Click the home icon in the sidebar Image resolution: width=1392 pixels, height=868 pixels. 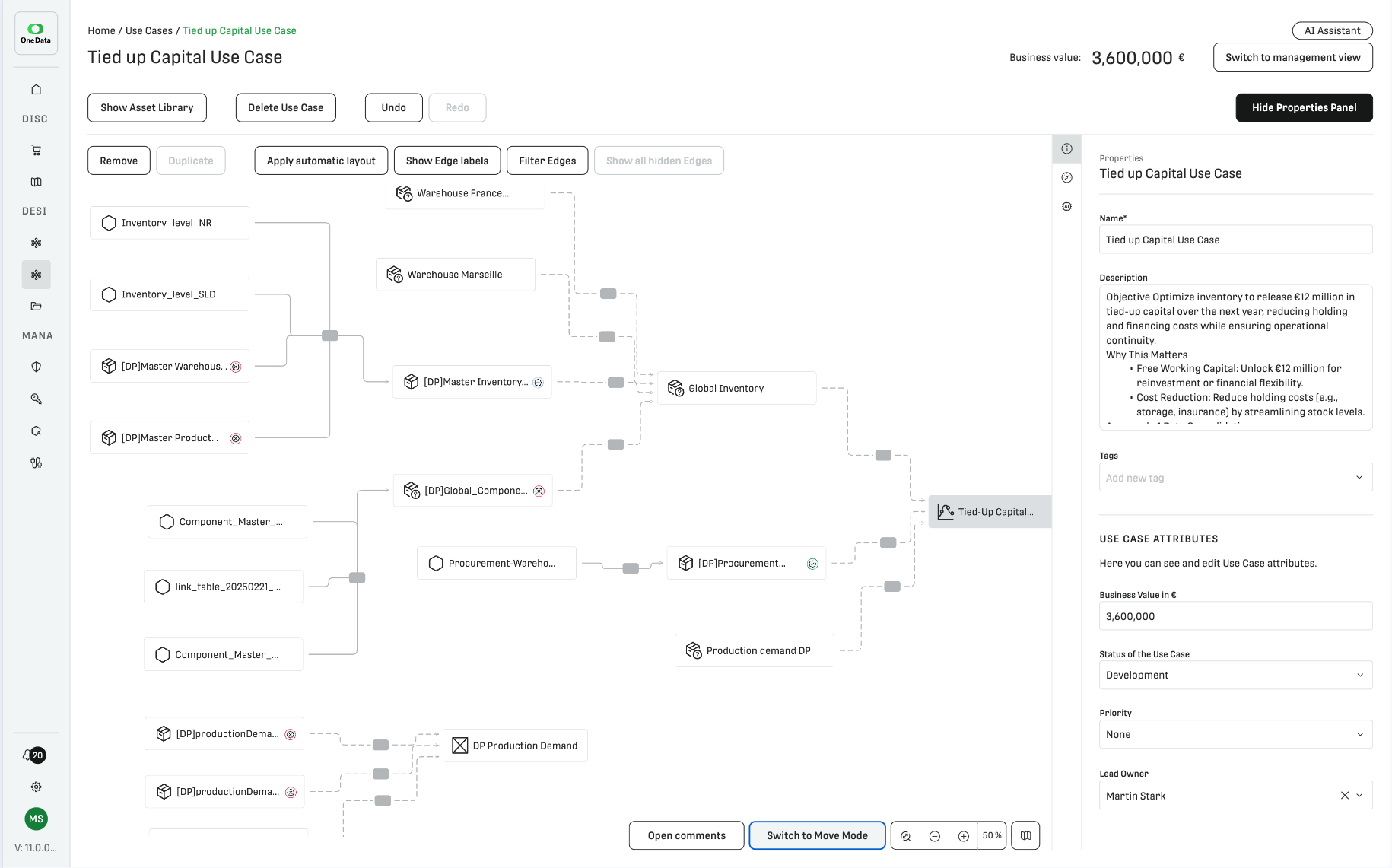click(36, 90)
